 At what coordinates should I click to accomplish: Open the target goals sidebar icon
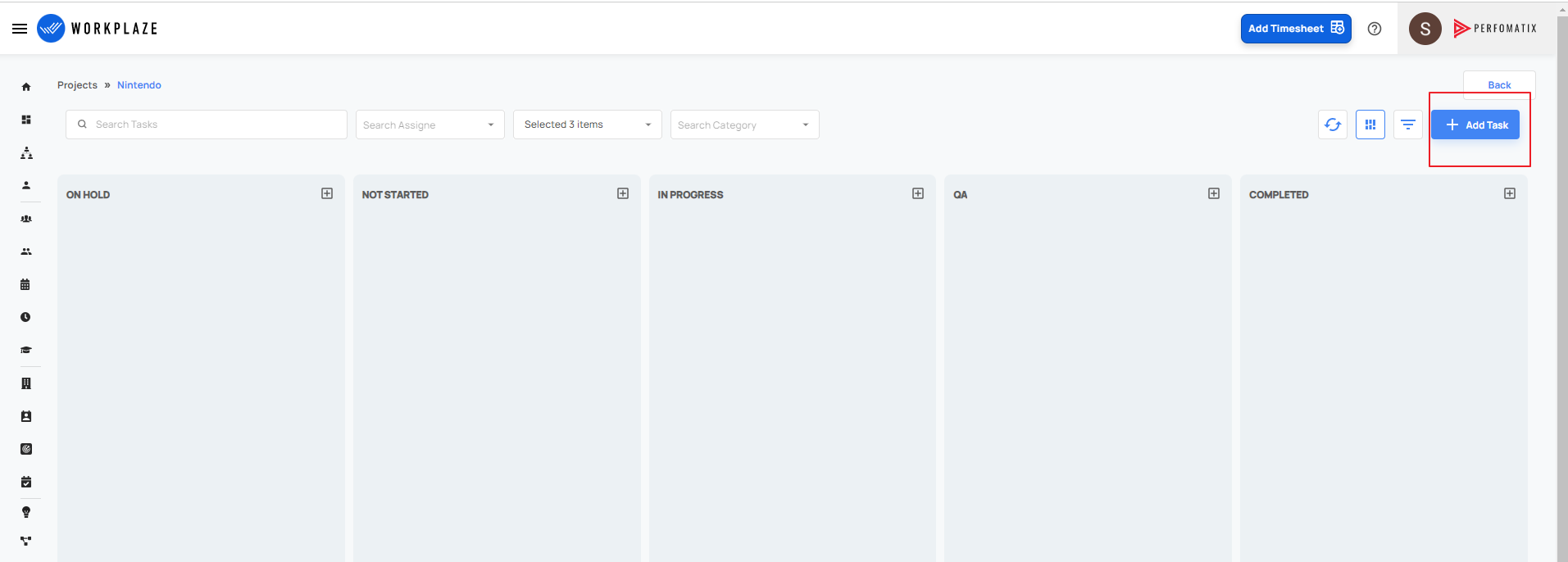[26, 449]
